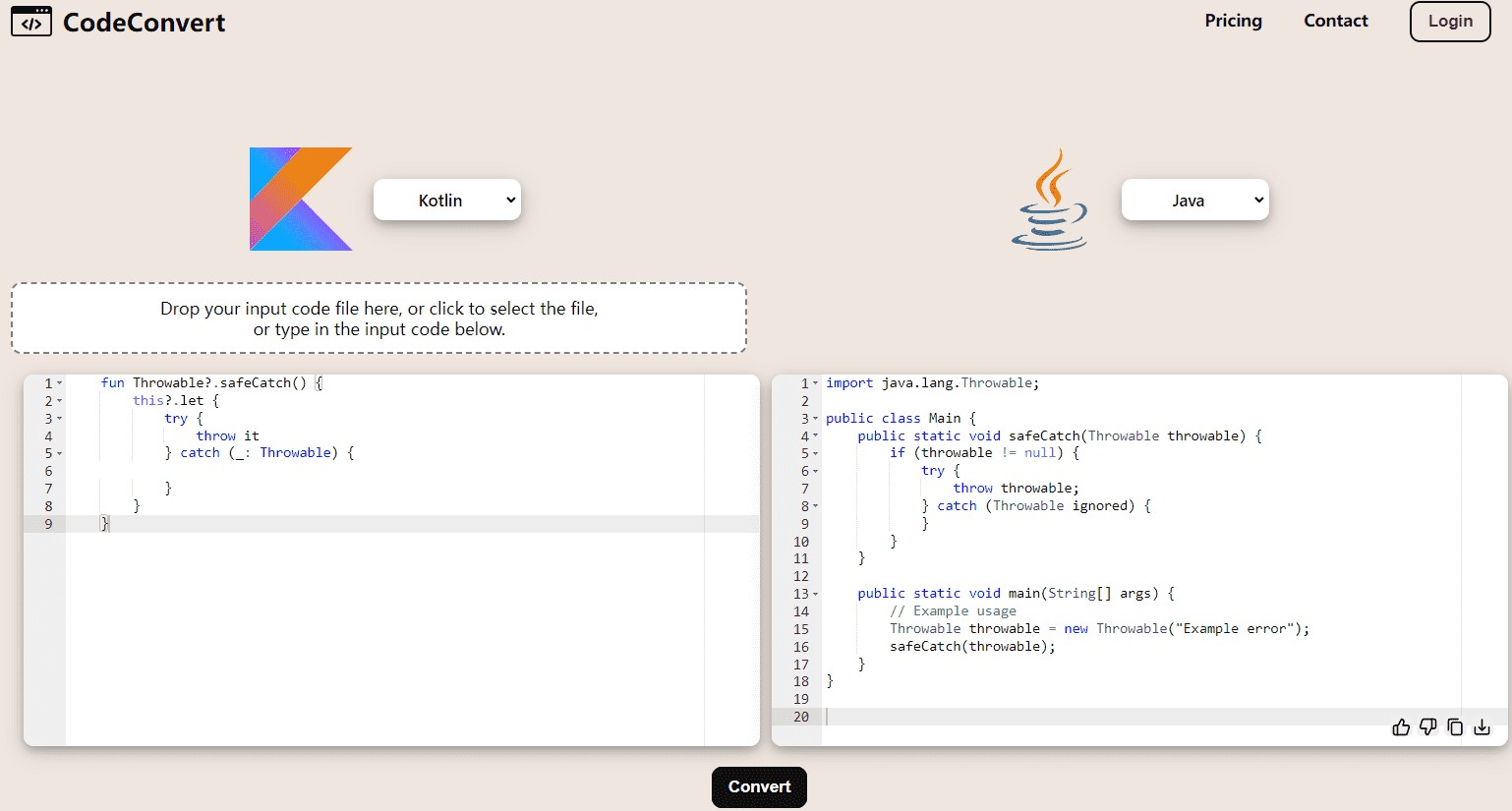The width and height of the screenshot is (1512, 811).
Task: Click line number 9 in input gutter
Action: pyautogui.click(x=48, y=524)
